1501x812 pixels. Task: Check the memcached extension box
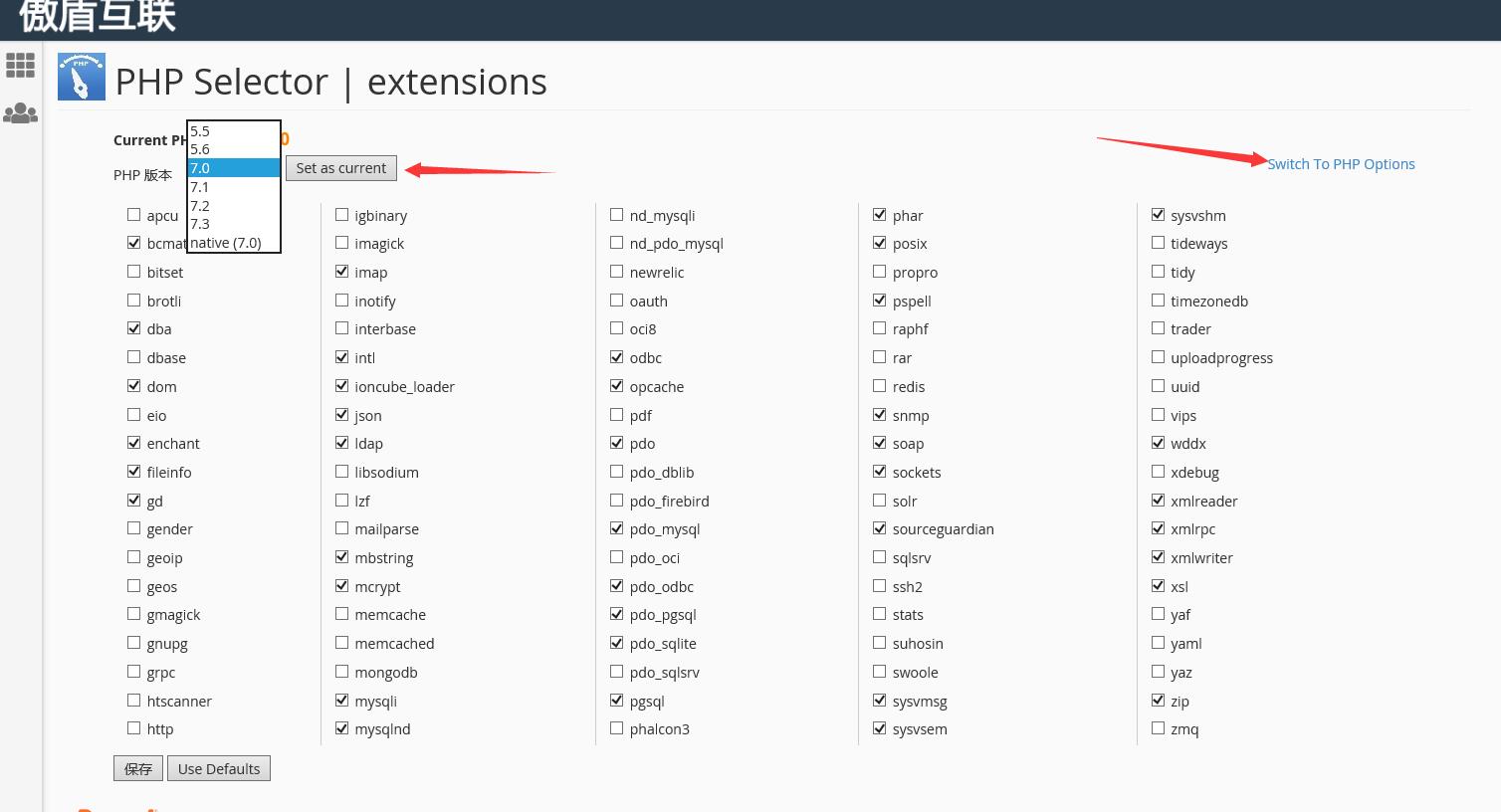[x=342, y=643]
